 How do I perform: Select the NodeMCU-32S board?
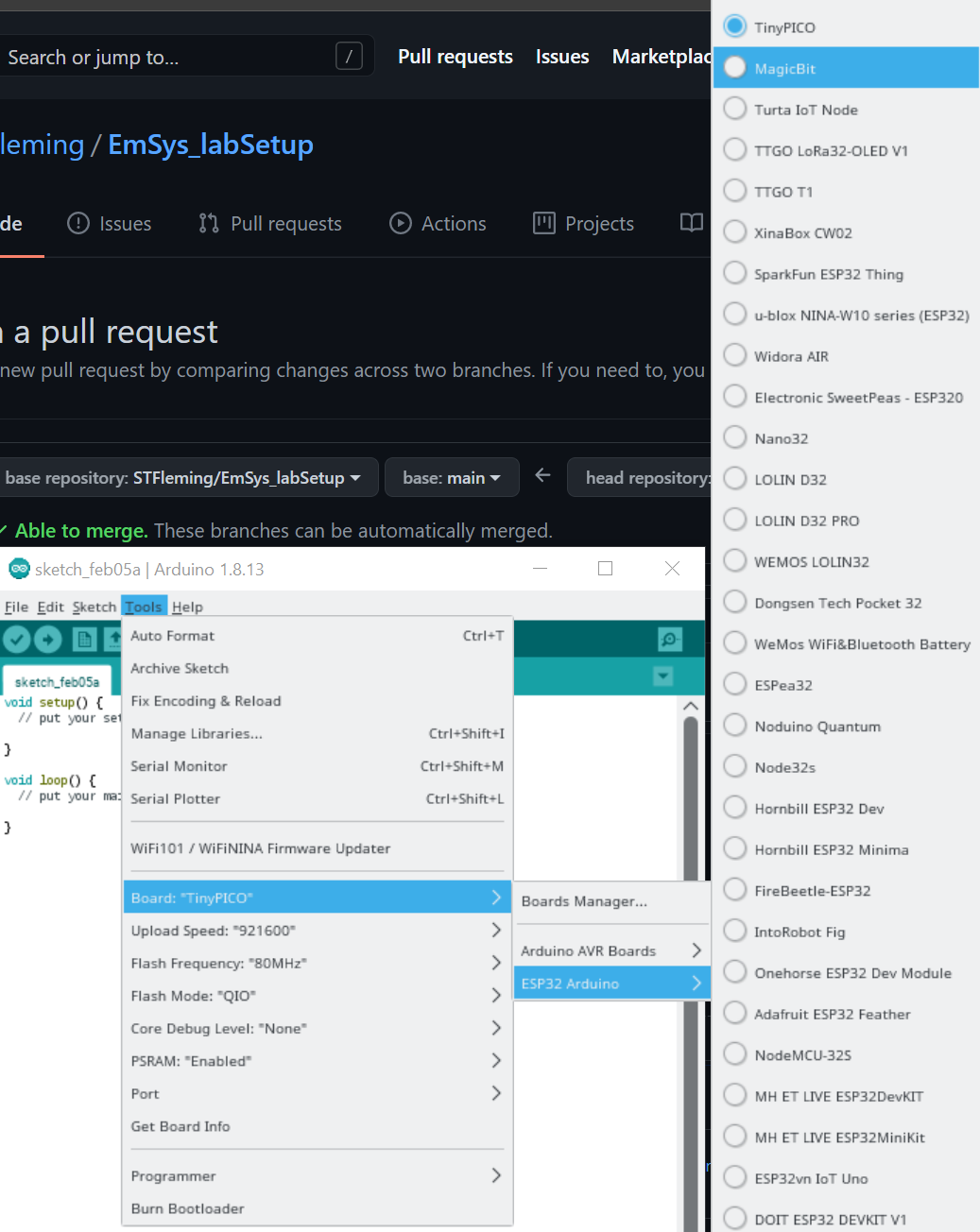(847, 1055)
